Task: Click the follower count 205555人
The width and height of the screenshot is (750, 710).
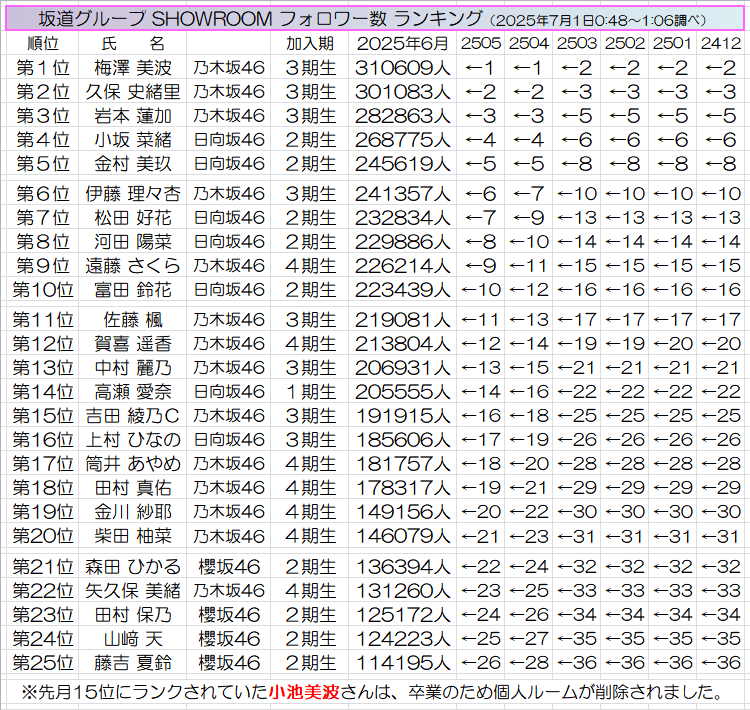Action: [402, 391]
